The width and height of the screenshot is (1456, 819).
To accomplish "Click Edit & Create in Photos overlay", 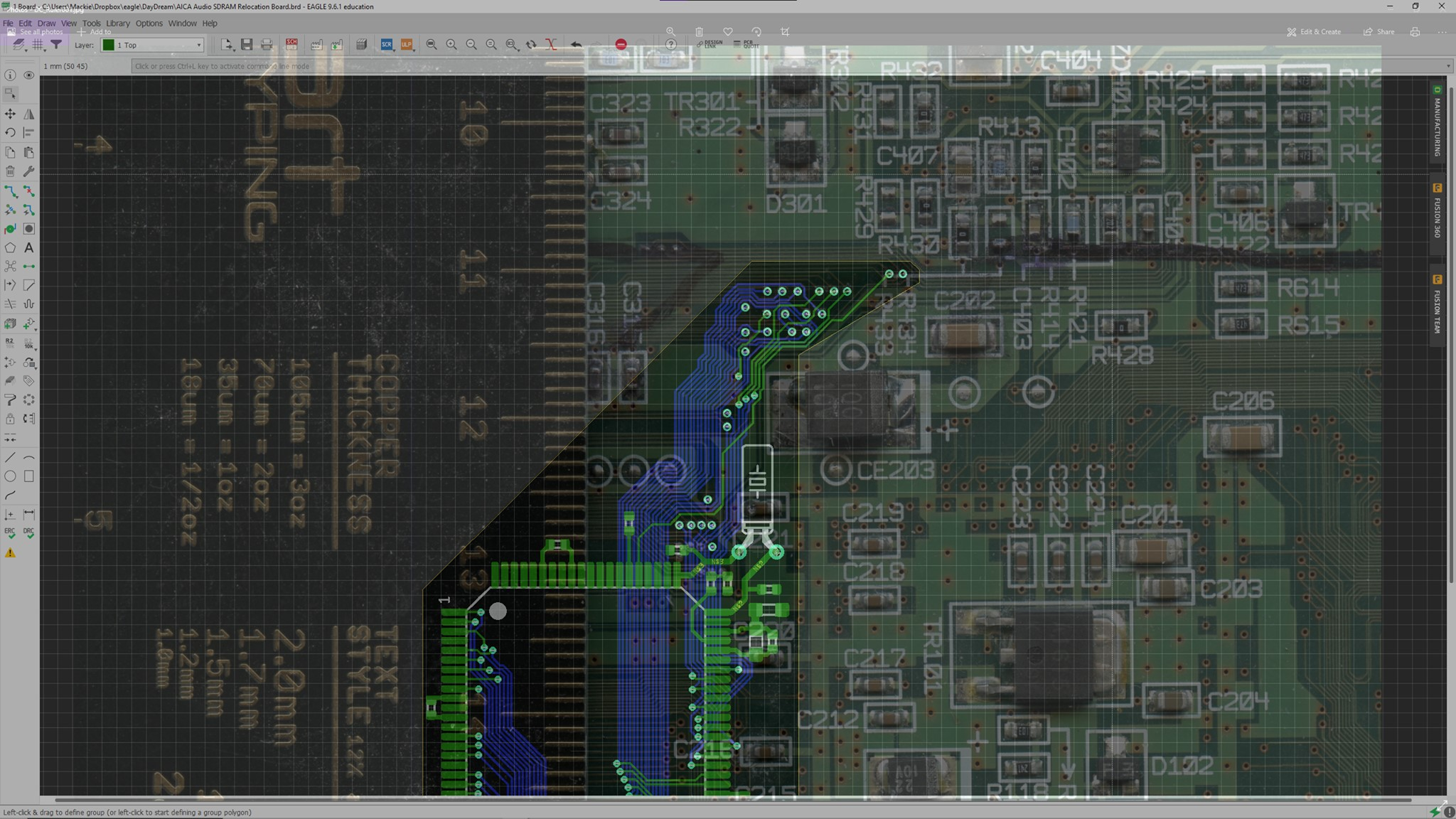I will coord(1314,32).
